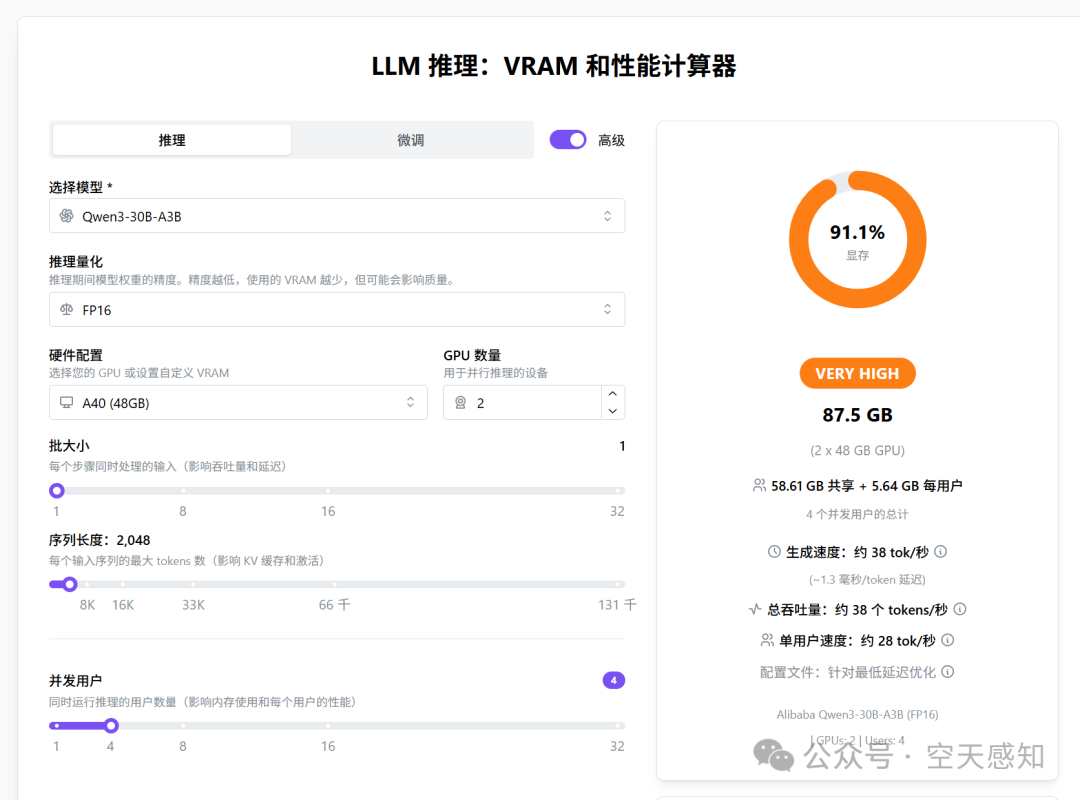Click the 并发用户 slider handle at 4

111,726
